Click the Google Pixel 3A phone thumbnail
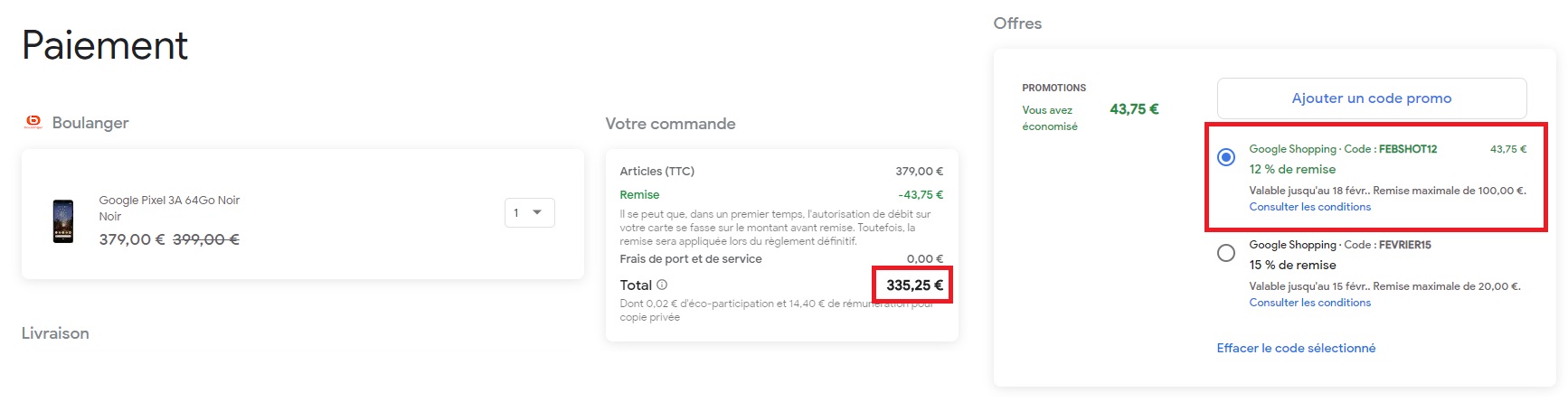Screen dimensions: 1568x402 (63, 221)
